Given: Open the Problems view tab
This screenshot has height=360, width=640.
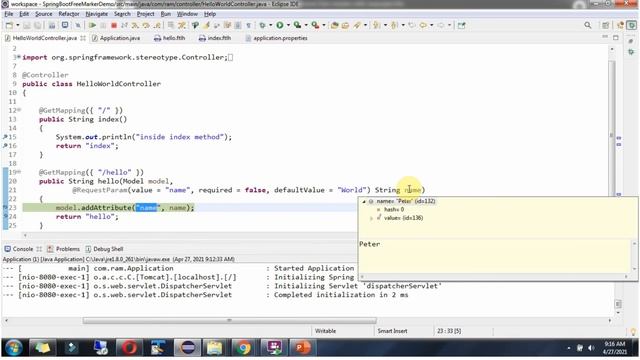Looking at the screenshot, I should click(64, 249).
